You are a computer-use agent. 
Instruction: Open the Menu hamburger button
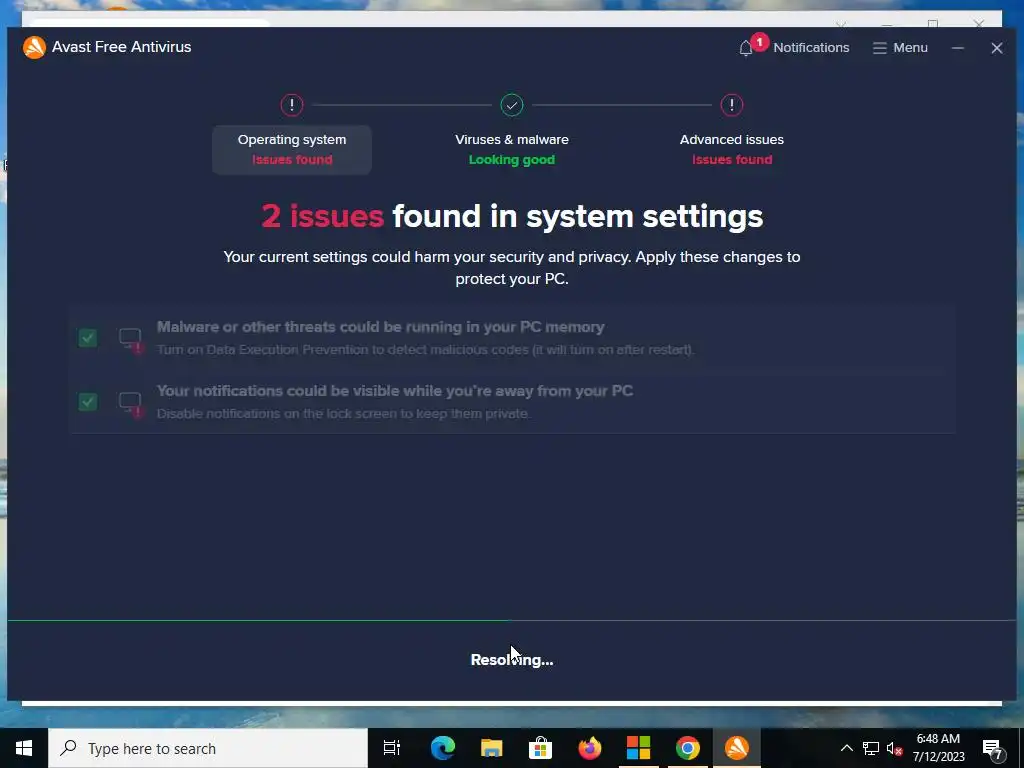tap(900, 48)
